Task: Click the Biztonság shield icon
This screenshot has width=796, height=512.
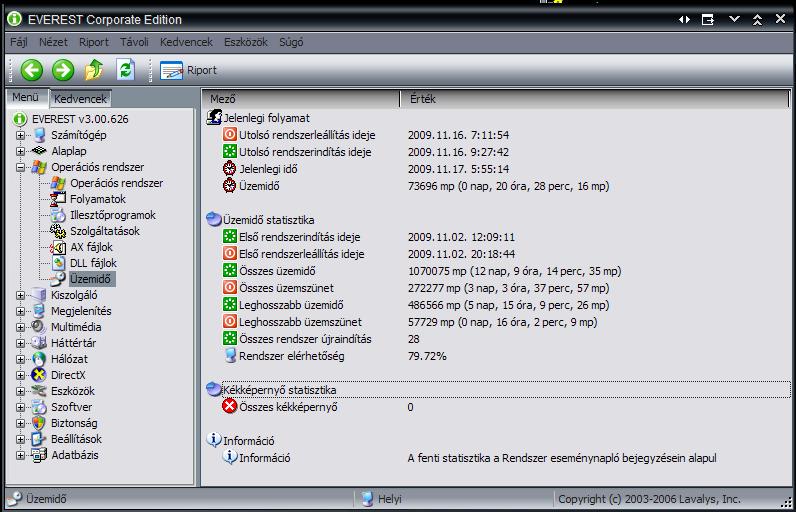Action: [39, 423]
